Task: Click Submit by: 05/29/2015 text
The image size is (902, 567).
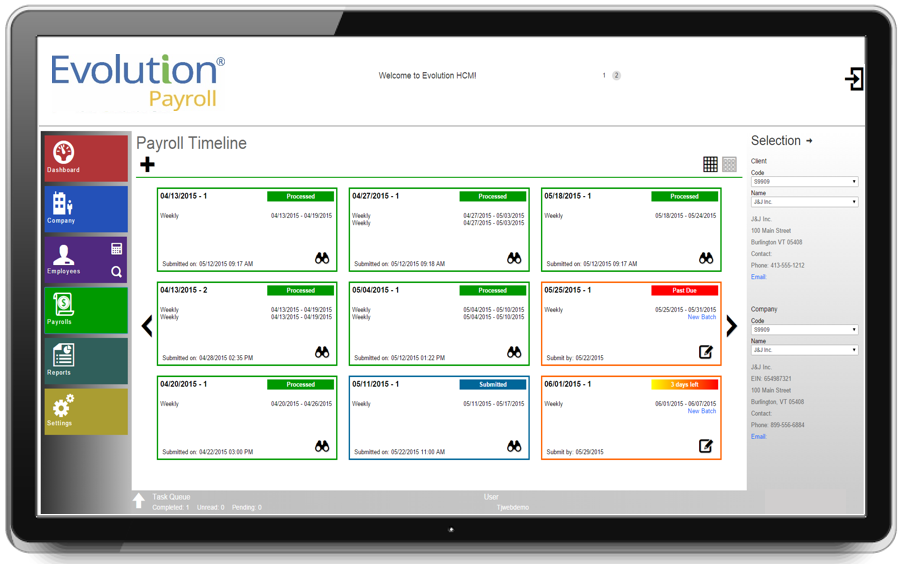Action: pos(575,452)
